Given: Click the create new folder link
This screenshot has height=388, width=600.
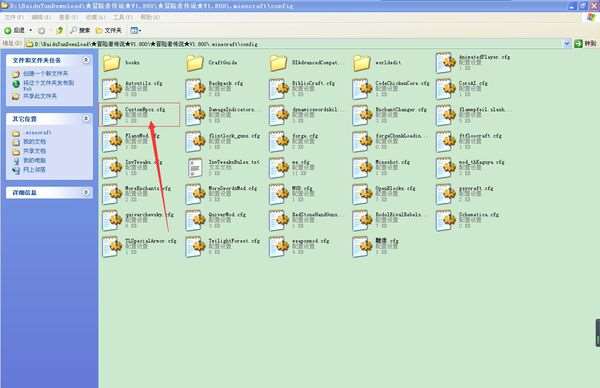Looking at the screenshot, I should tap(46, 73).
